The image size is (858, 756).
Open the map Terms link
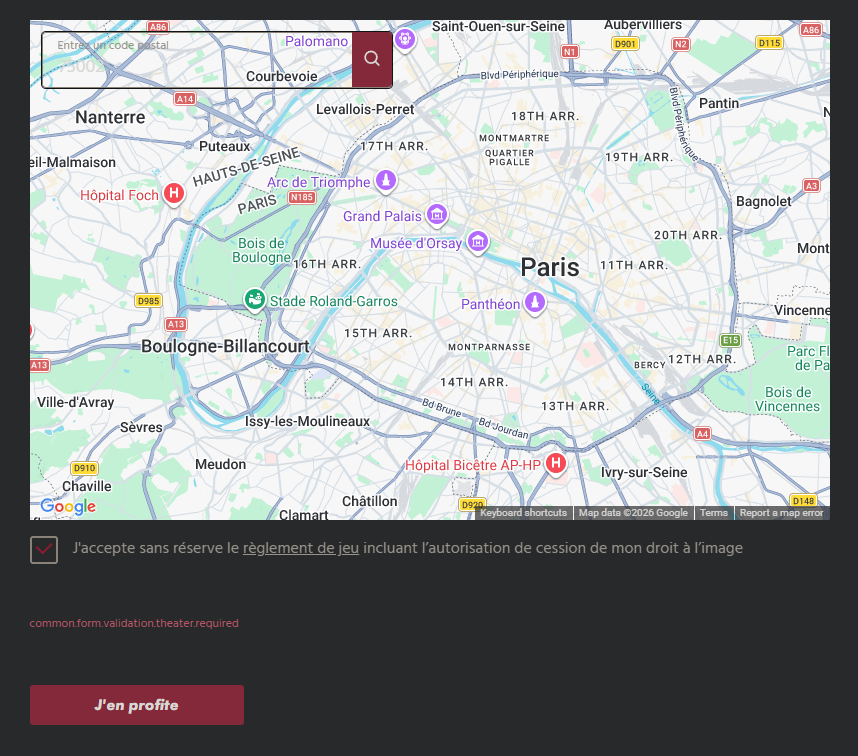coord(714,513)
